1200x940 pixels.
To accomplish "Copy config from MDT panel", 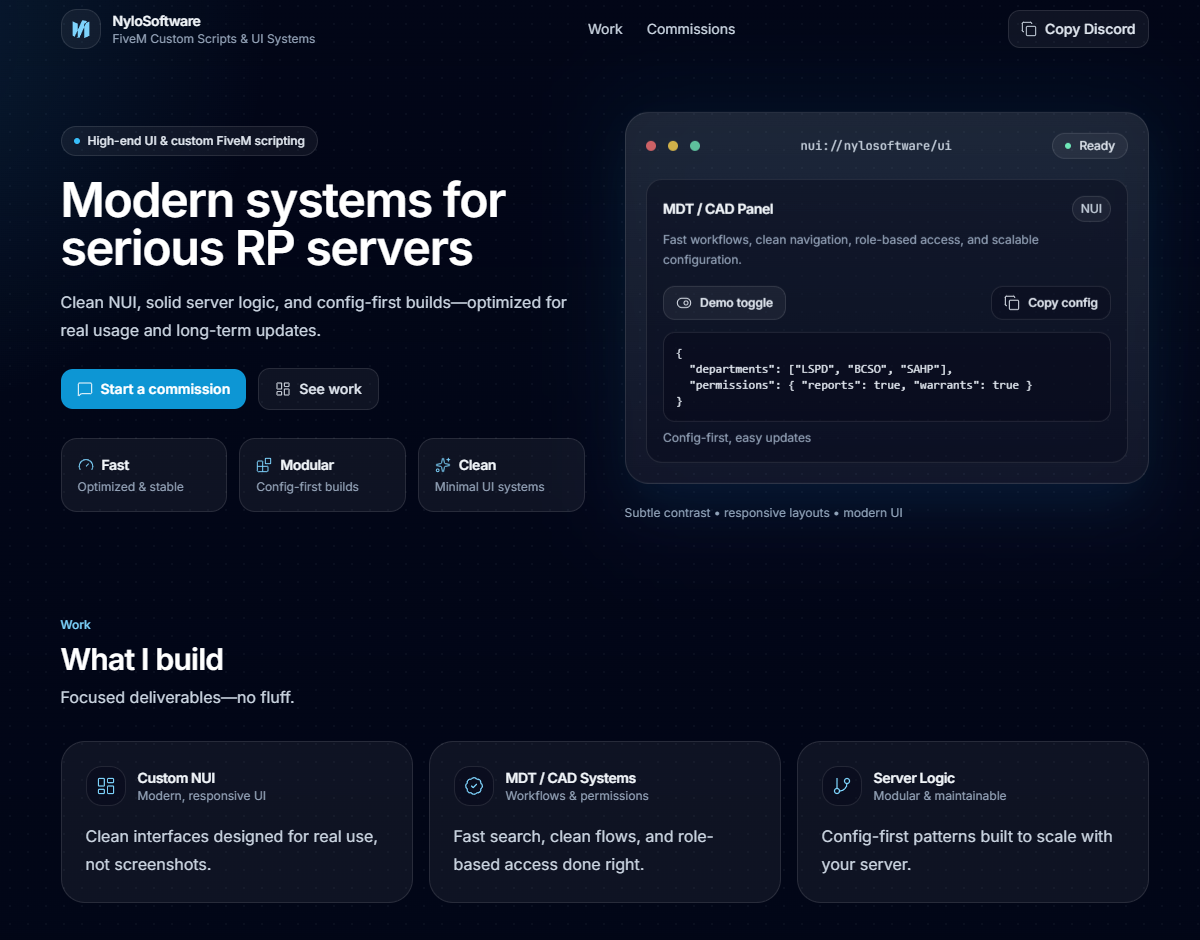I will (x=1050, y=303).
